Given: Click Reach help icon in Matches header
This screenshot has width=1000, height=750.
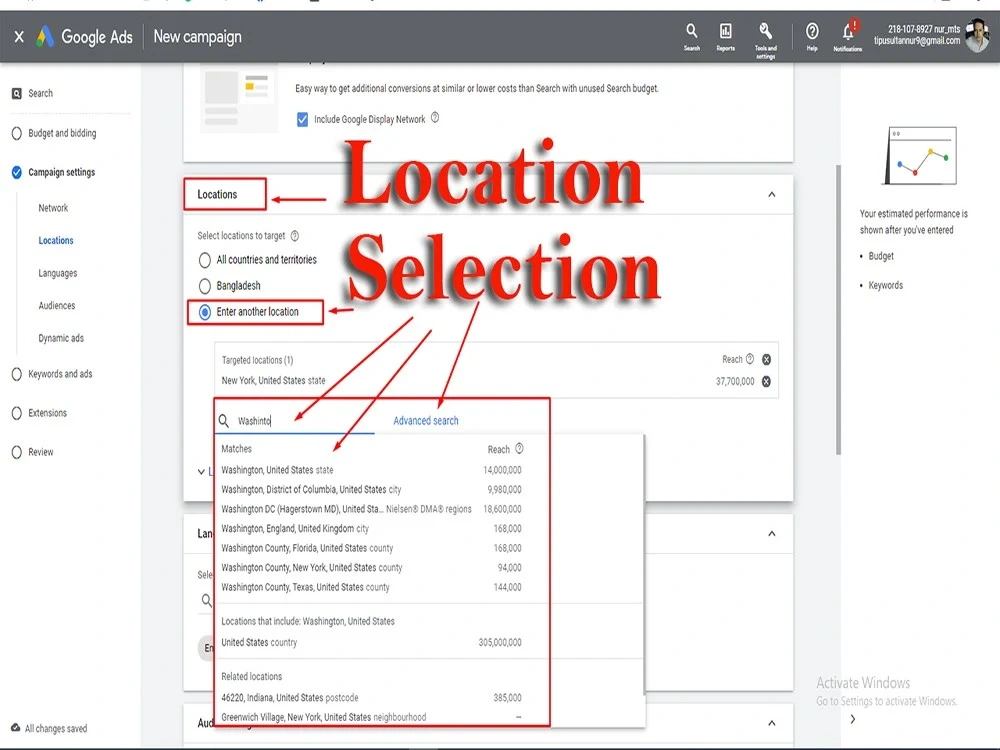Looking at the screenshot, I should pos(519,449).
